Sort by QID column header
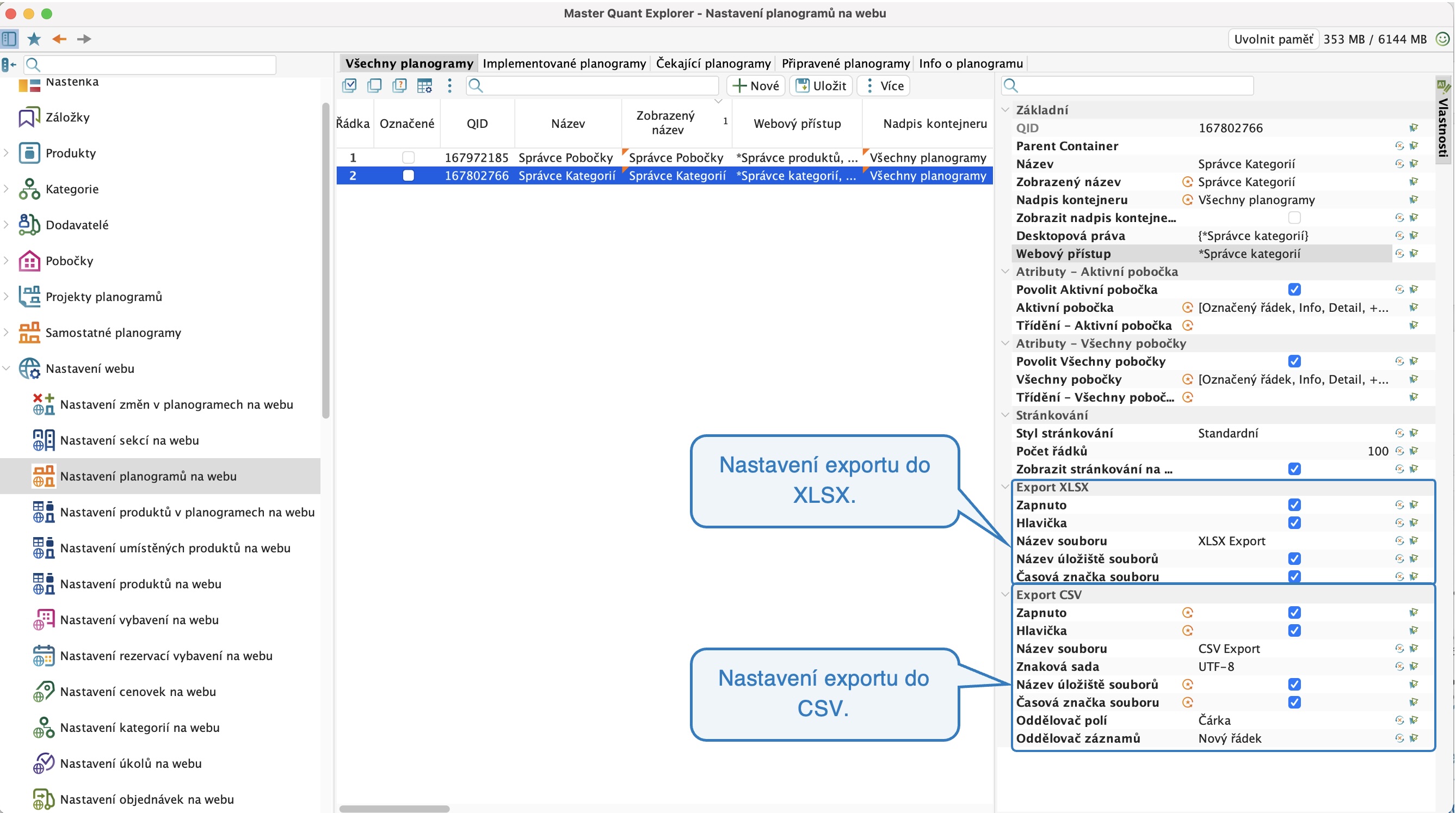Viewport: 1456px width, 813px height. coord(477,123)
